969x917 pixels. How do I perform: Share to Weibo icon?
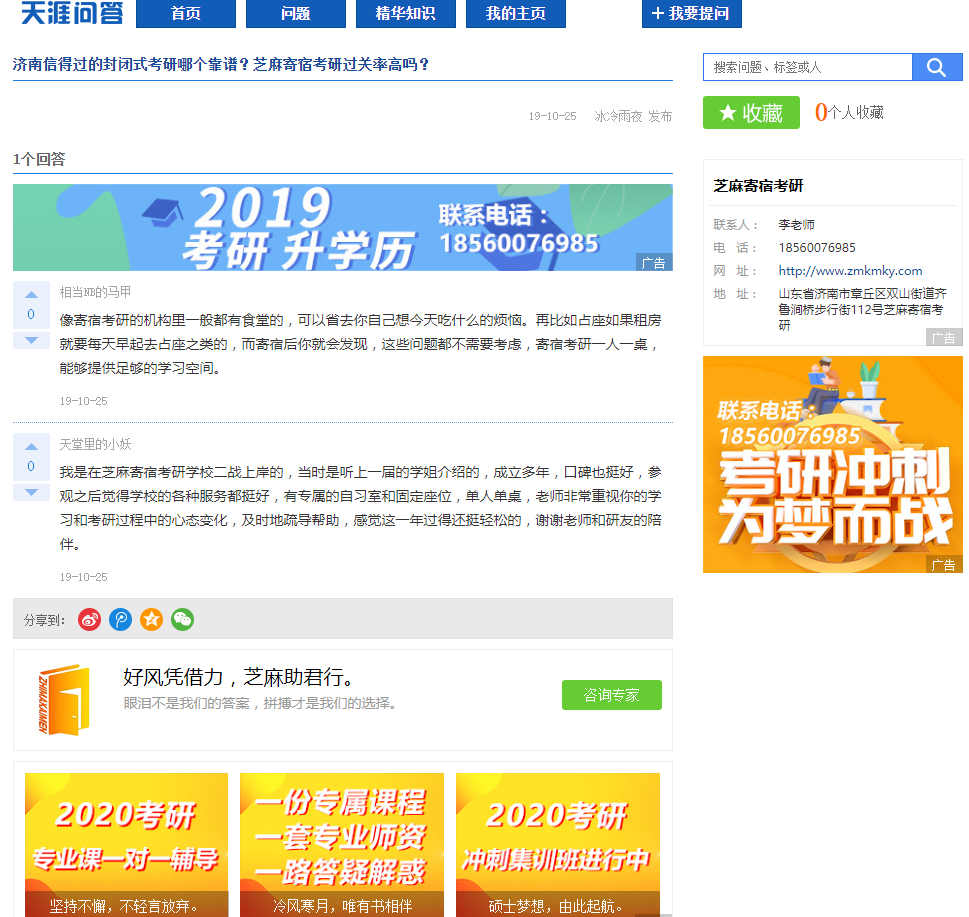click(90, 619)
